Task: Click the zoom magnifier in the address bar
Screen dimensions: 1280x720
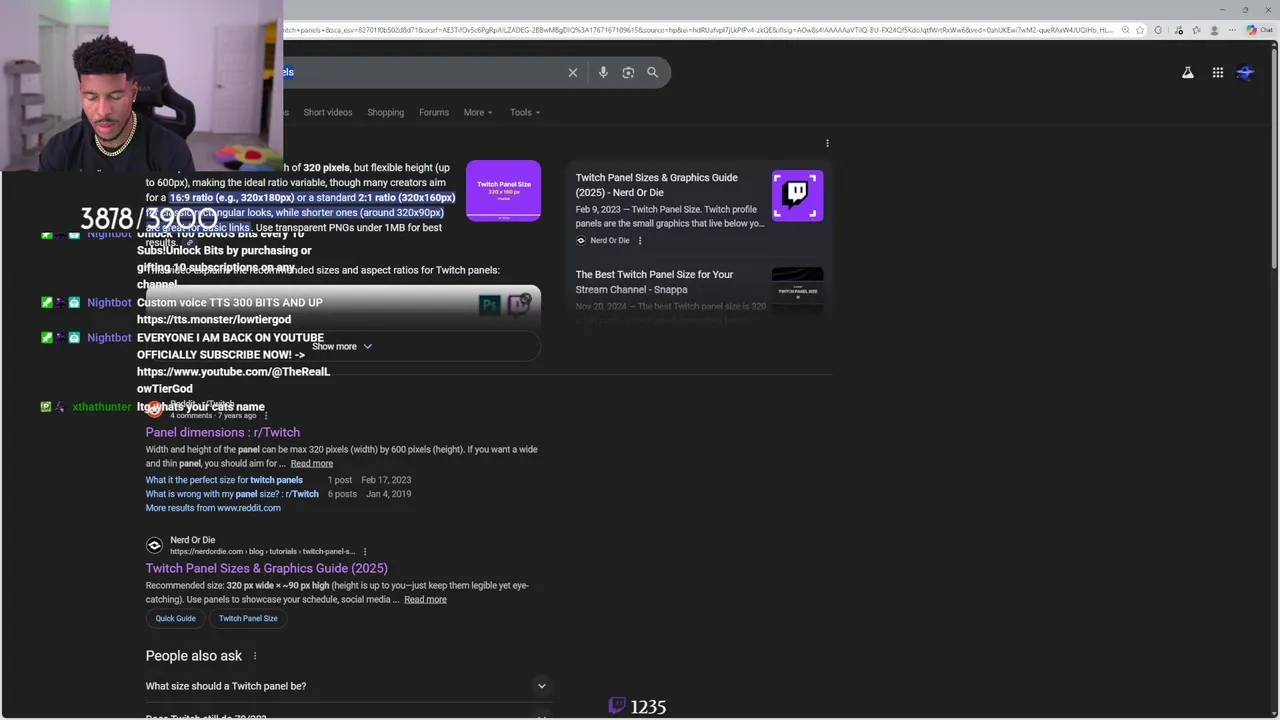Action: click(x=1126, y=30)
